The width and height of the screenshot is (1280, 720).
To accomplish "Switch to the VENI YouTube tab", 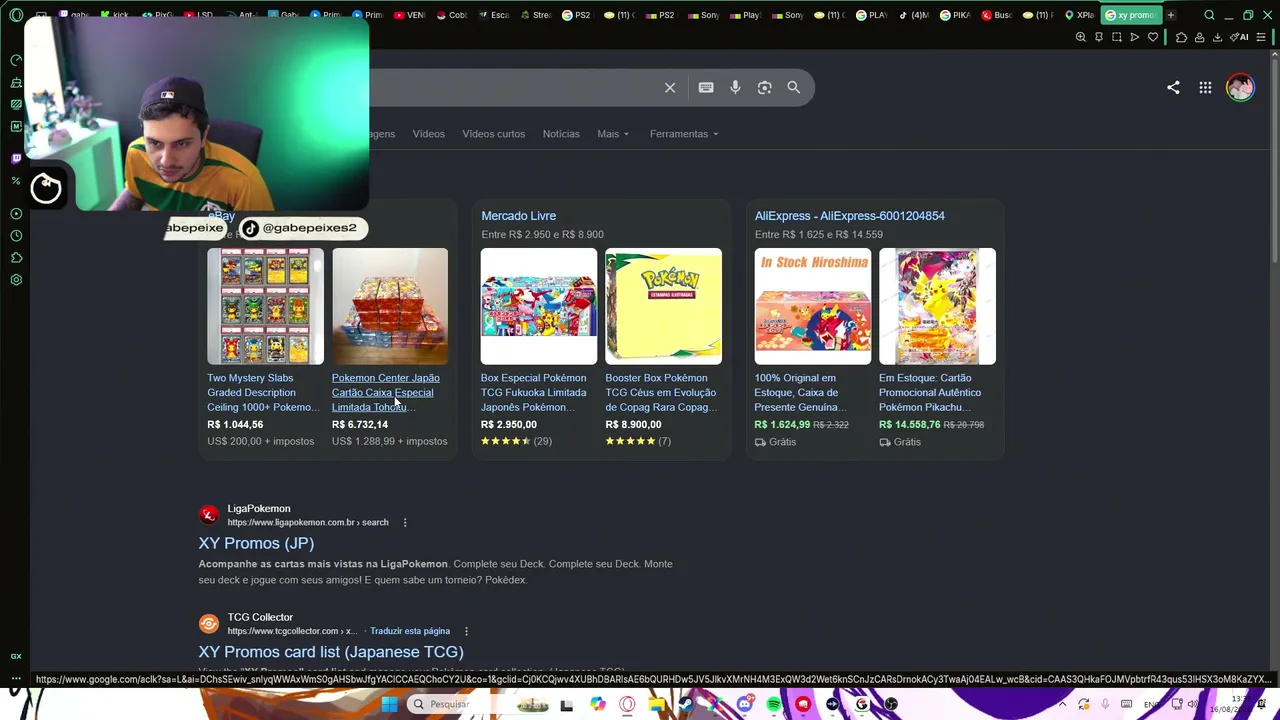I will (x=410, y=15).
